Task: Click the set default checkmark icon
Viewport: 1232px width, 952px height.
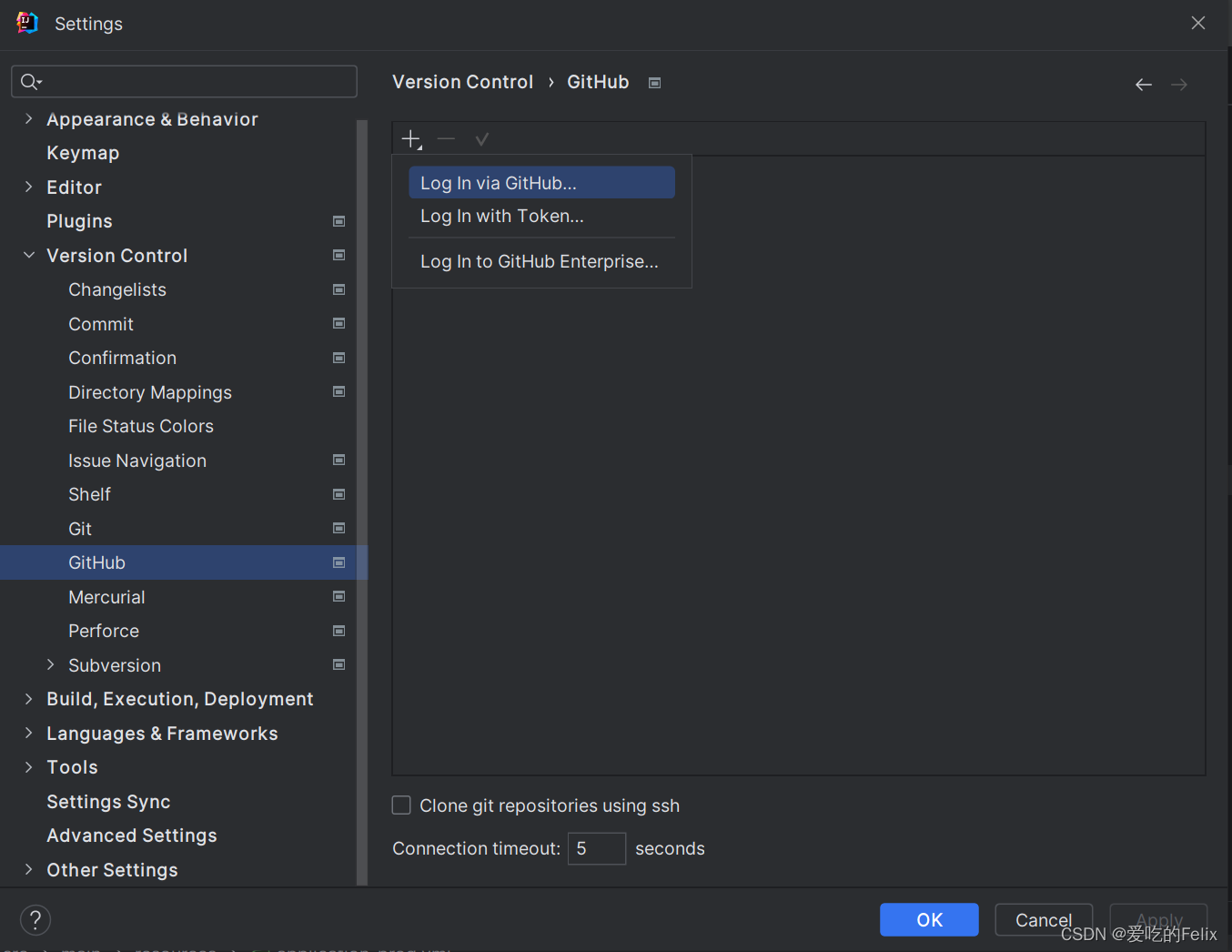Action: click(x=482, y=139)
